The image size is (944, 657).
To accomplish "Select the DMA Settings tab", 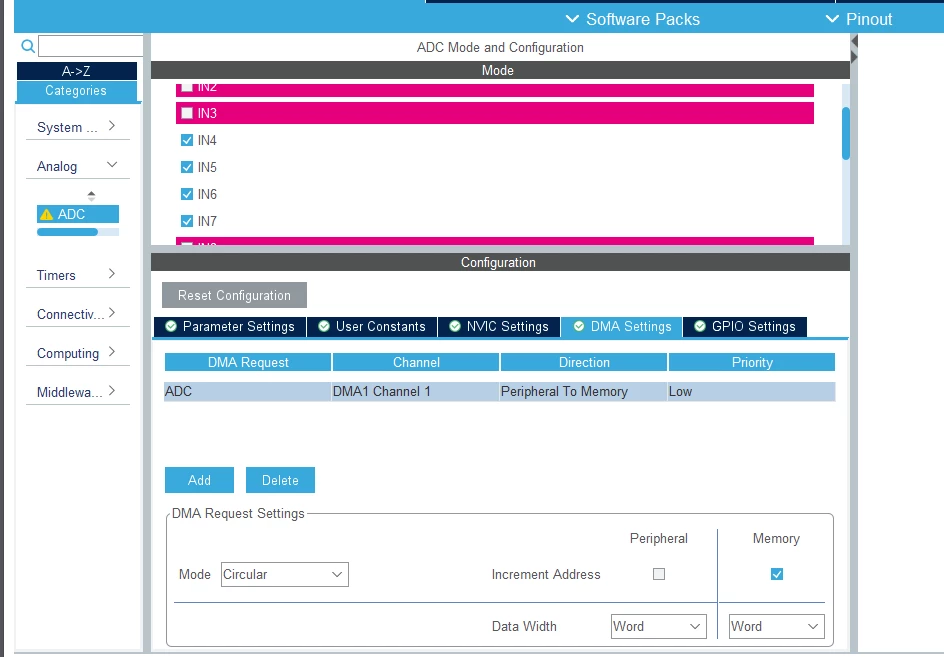I will click(x=621, y=326).
